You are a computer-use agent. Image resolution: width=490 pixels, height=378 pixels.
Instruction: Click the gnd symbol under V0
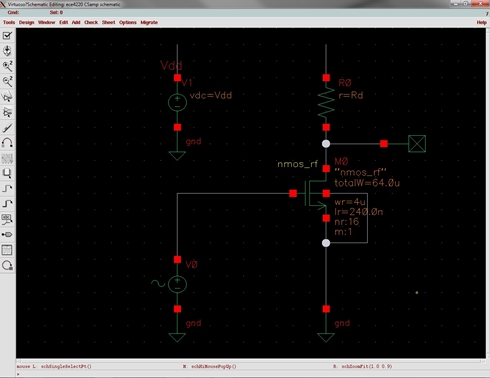(x=177, y=337)
